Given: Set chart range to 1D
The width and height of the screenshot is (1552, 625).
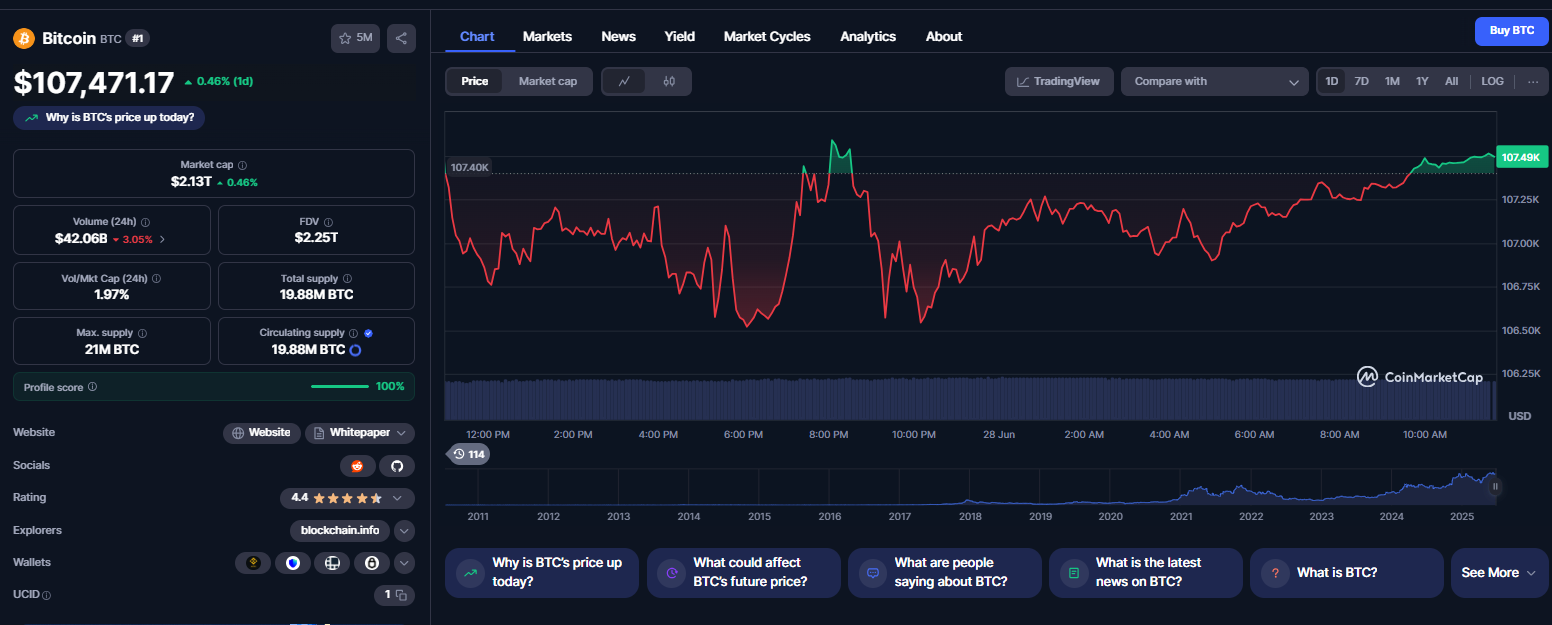Looking at the screenshot, I should tap(1332, 82).
